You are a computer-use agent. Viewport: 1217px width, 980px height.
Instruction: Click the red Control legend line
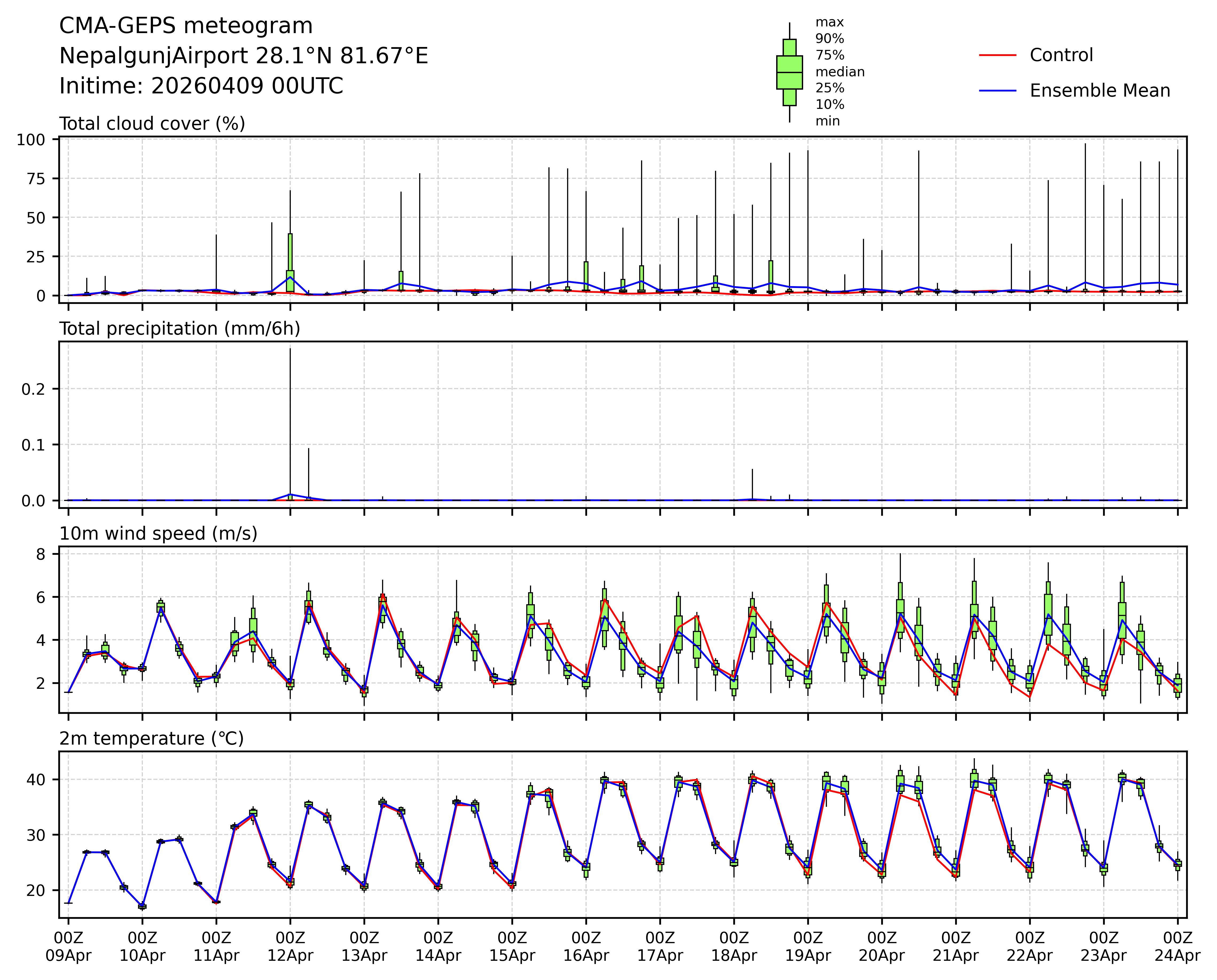pyautogui.click(x=997, y=55)
